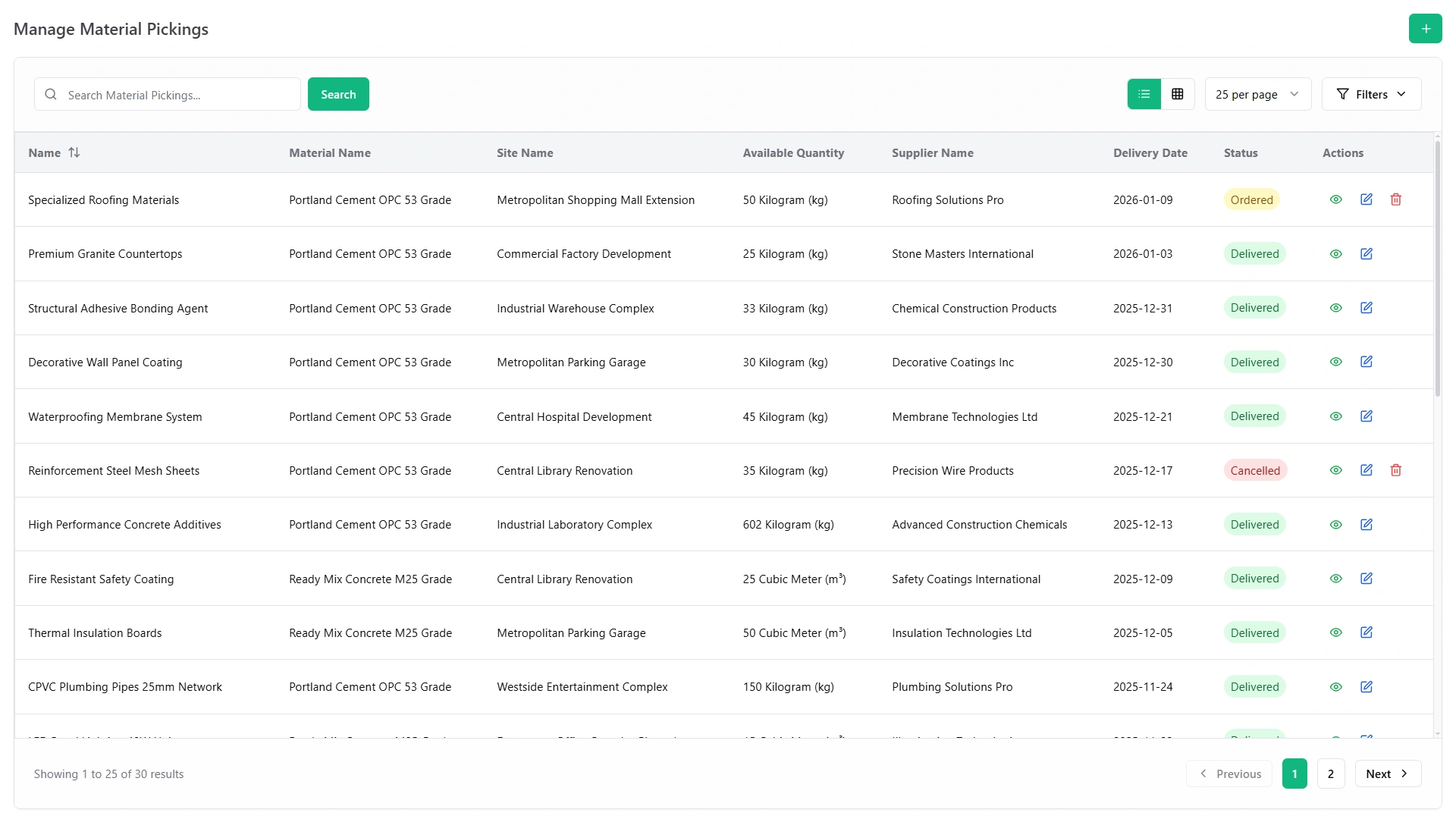View Structural Adhesive Bonding Agent record
This screenshot has height=819, width=1456.
(1335, 308)
